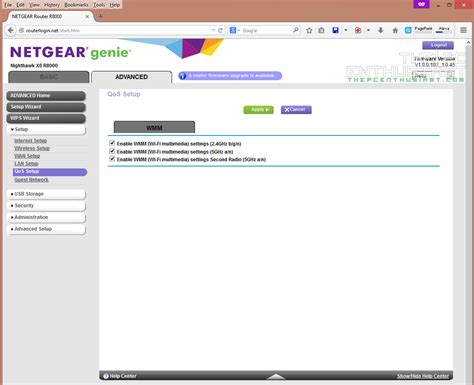Screen dimensions: 474x385
Task: Open a new tab with the plus button
Action: [100, 16]
